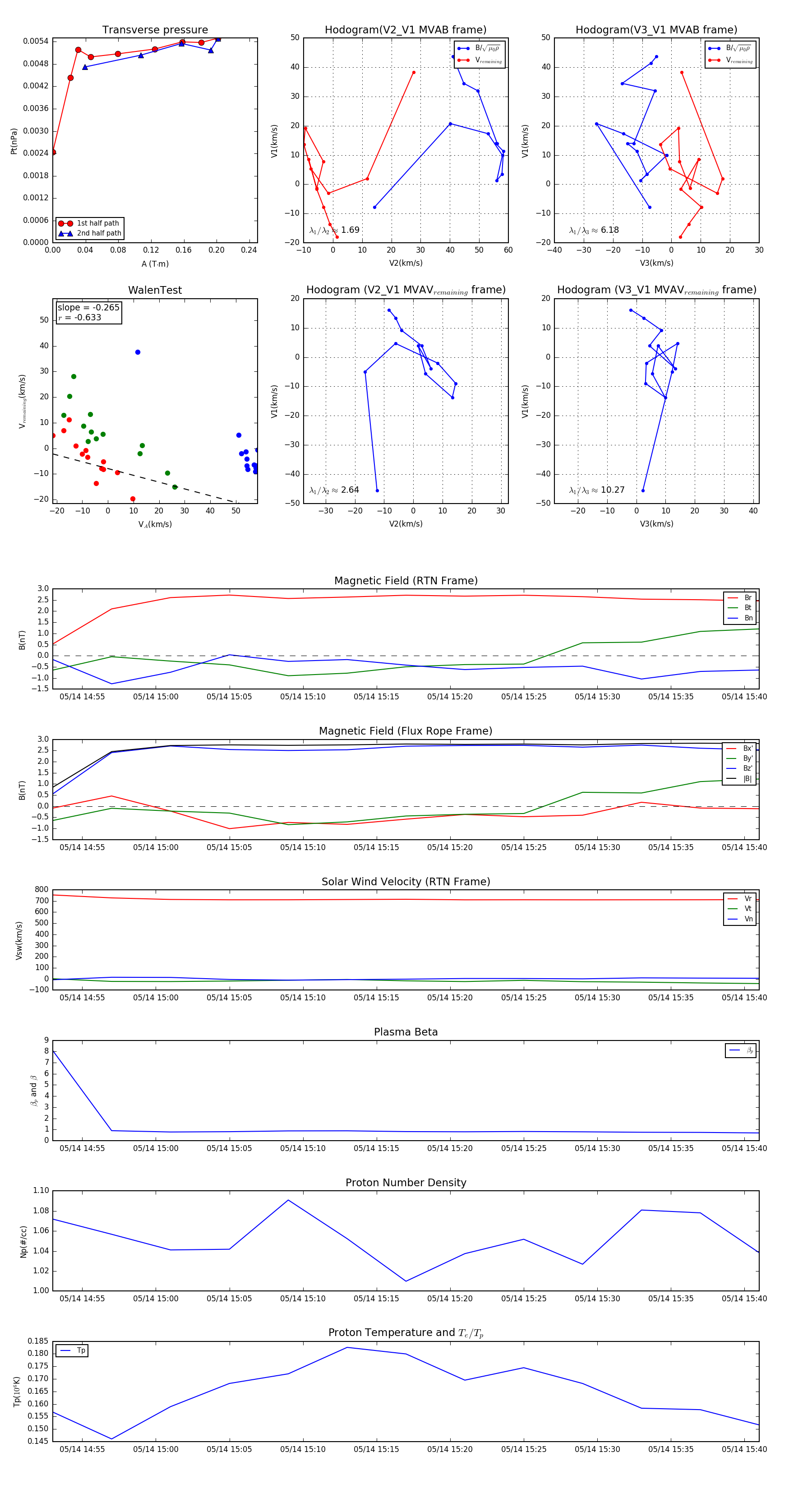
Task: Select the "Bt" legend entry
Action: [740, 607]
